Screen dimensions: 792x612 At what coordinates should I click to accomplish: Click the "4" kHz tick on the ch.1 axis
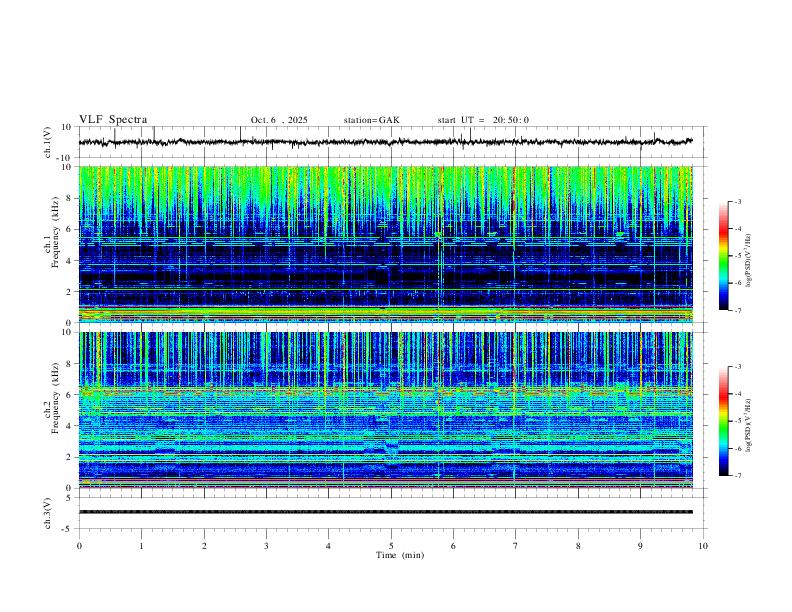click(x=69, y=261)
